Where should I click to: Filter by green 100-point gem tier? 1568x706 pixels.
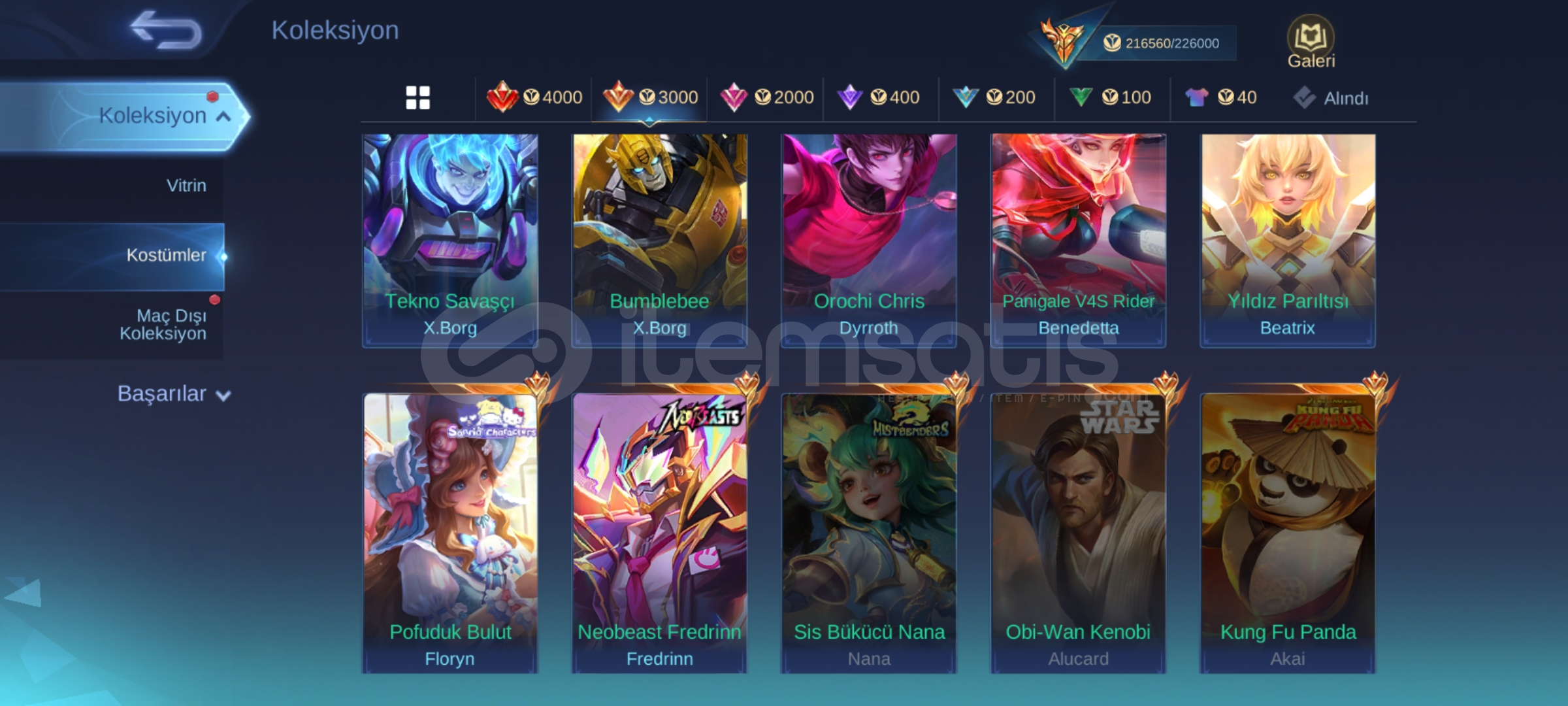1110,97
